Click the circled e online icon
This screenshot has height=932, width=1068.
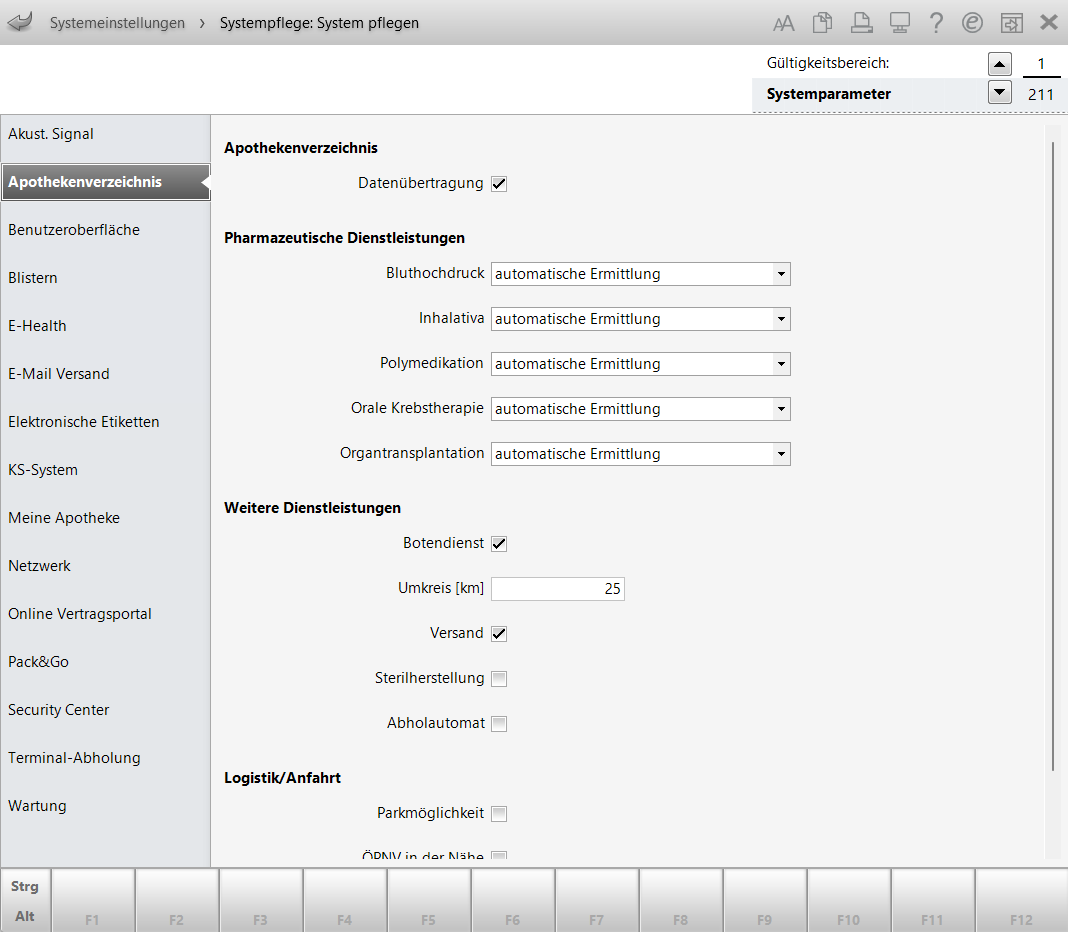(972, 23)
